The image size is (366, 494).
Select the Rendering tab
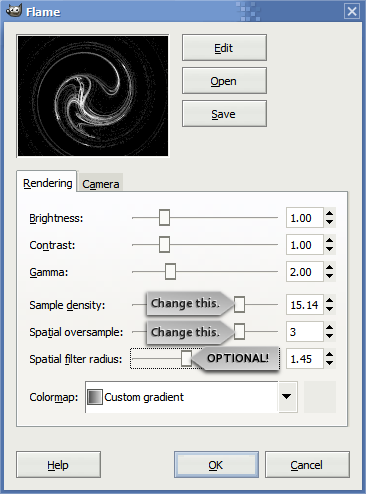point(47,183)
